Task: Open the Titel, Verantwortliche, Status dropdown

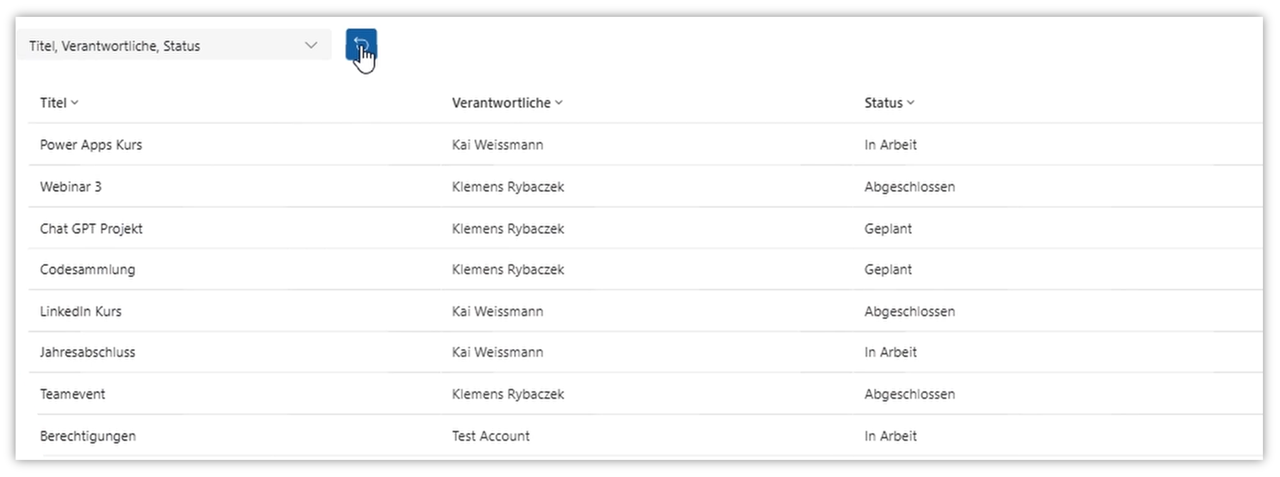Action: (x=174, y=45)
